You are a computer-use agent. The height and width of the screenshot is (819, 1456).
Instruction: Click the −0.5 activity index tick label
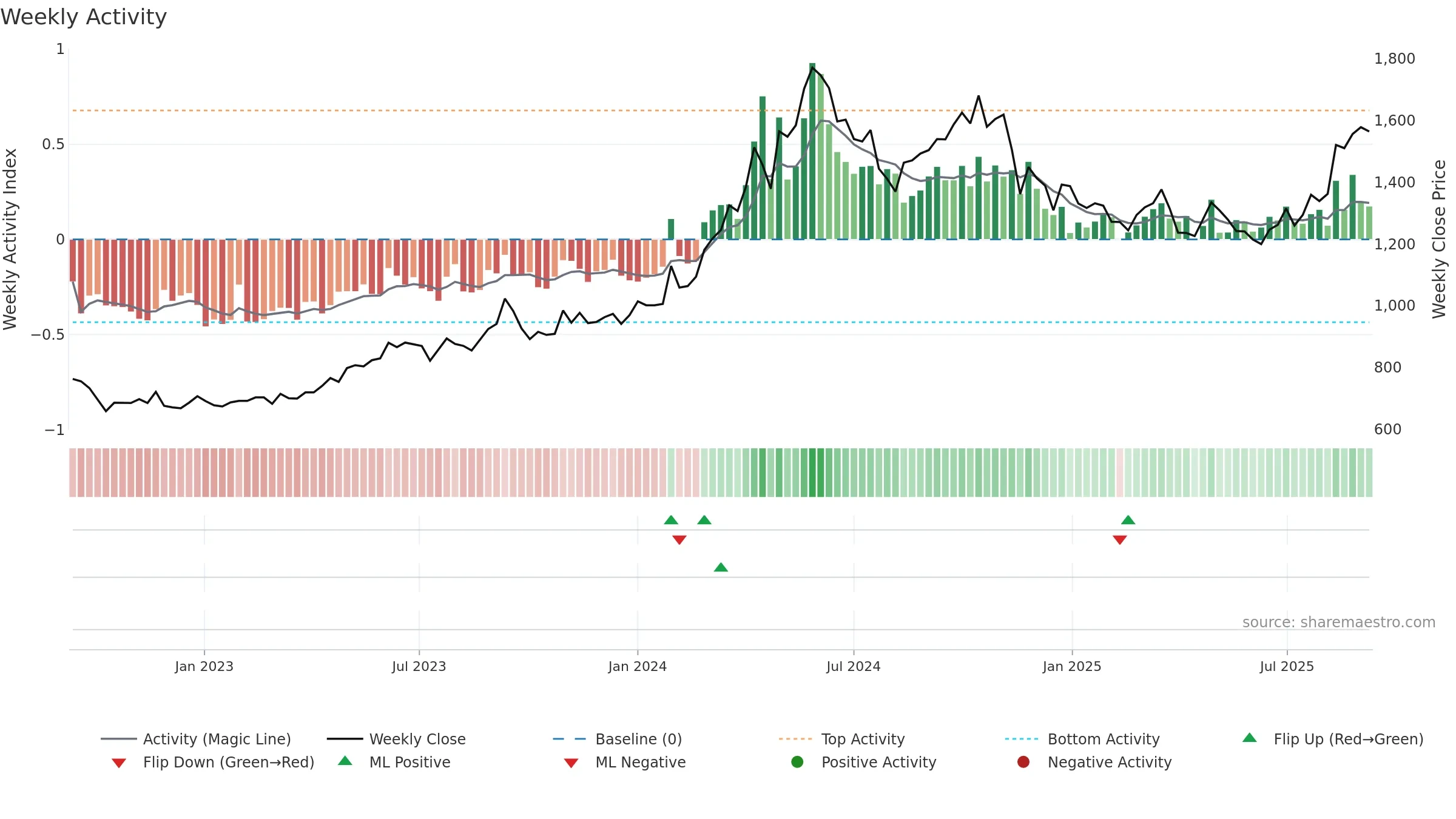(47, 335)
